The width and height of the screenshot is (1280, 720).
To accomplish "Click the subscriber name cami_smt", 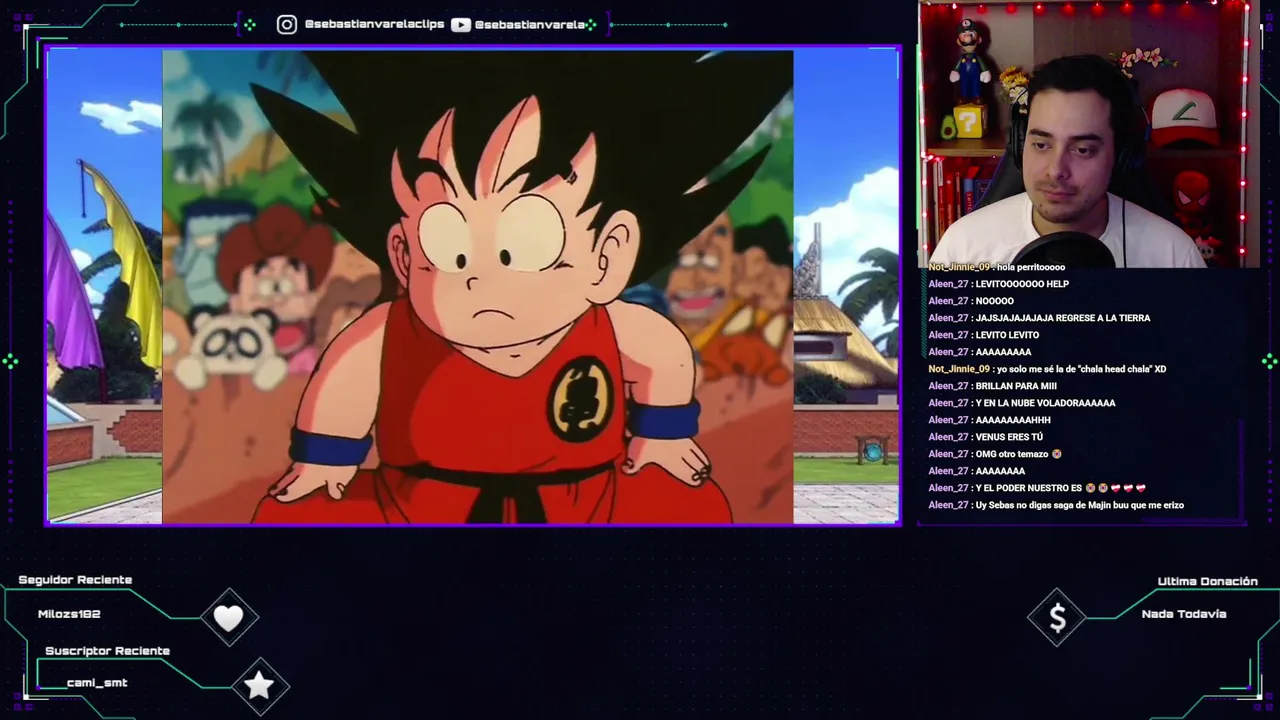I will [x=97, y=683].
